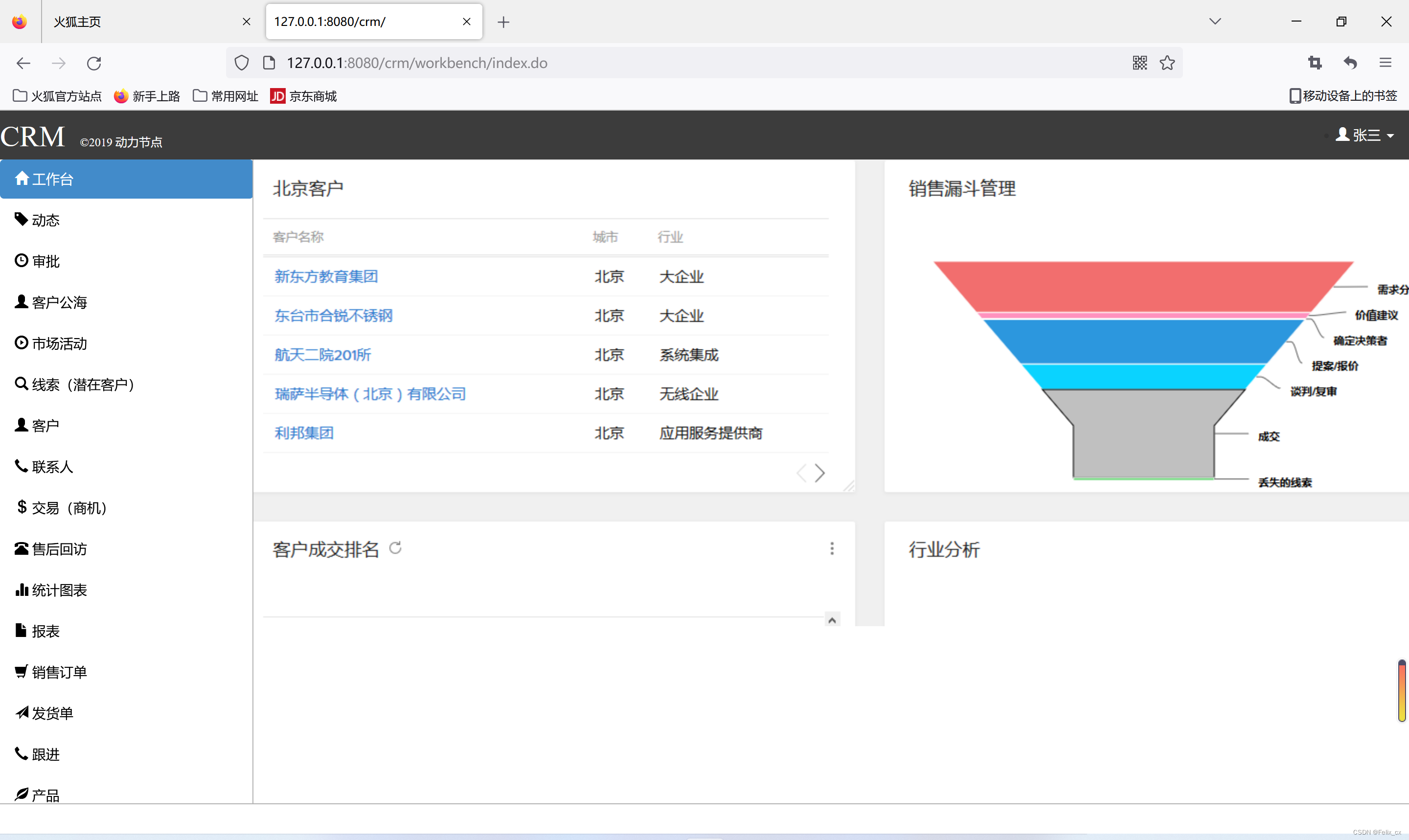This screenshot has width=1409, height=840.
Task: Click the 行业 column header
Action: [671, 237]
